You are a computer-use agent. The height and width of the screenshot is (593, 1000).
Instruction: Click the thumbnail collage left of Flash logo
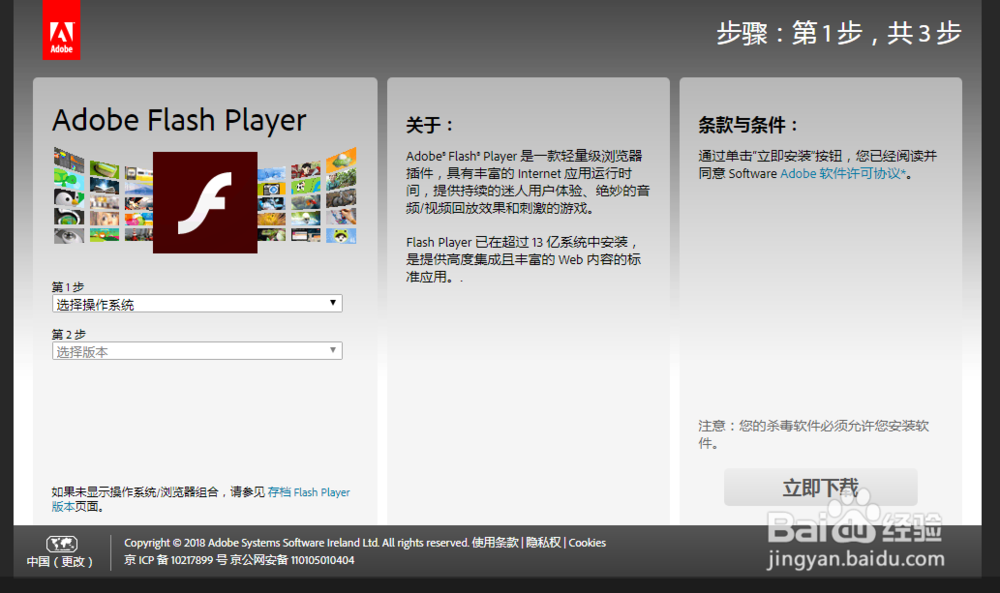coord(103,195)
